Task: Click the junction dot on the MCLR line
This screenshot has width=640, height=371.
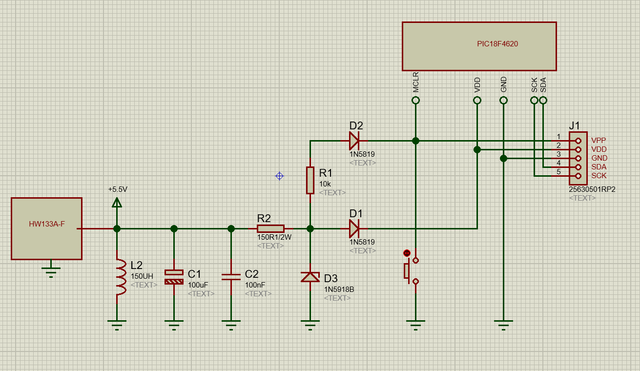Action: [x=416, y=141]
